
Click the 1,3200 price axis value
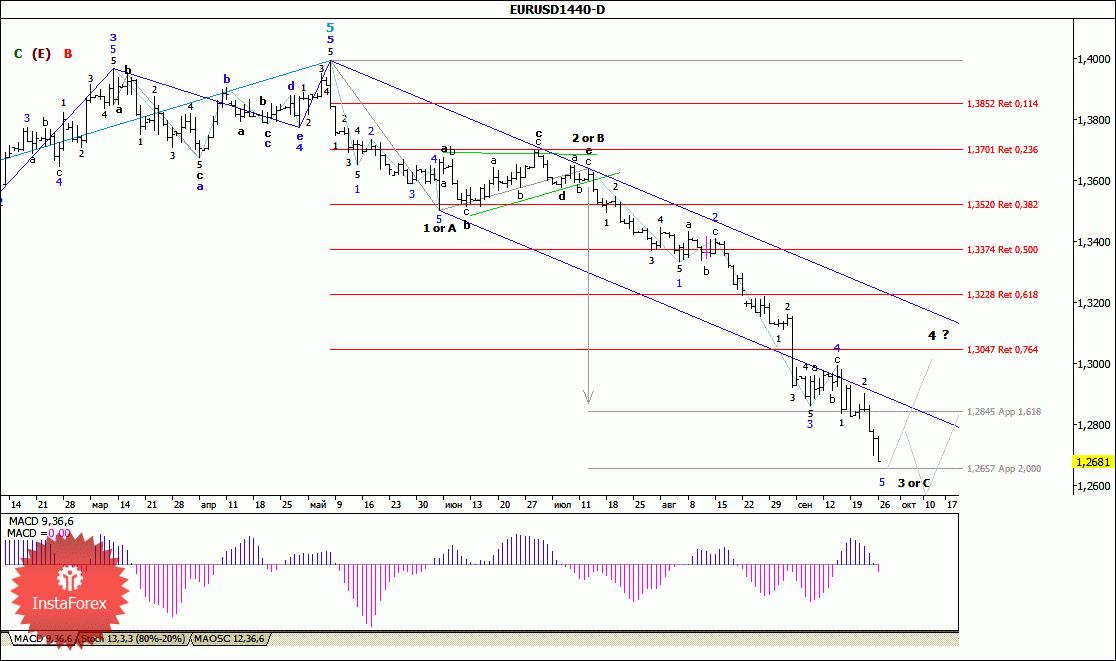click(1094, 303)
